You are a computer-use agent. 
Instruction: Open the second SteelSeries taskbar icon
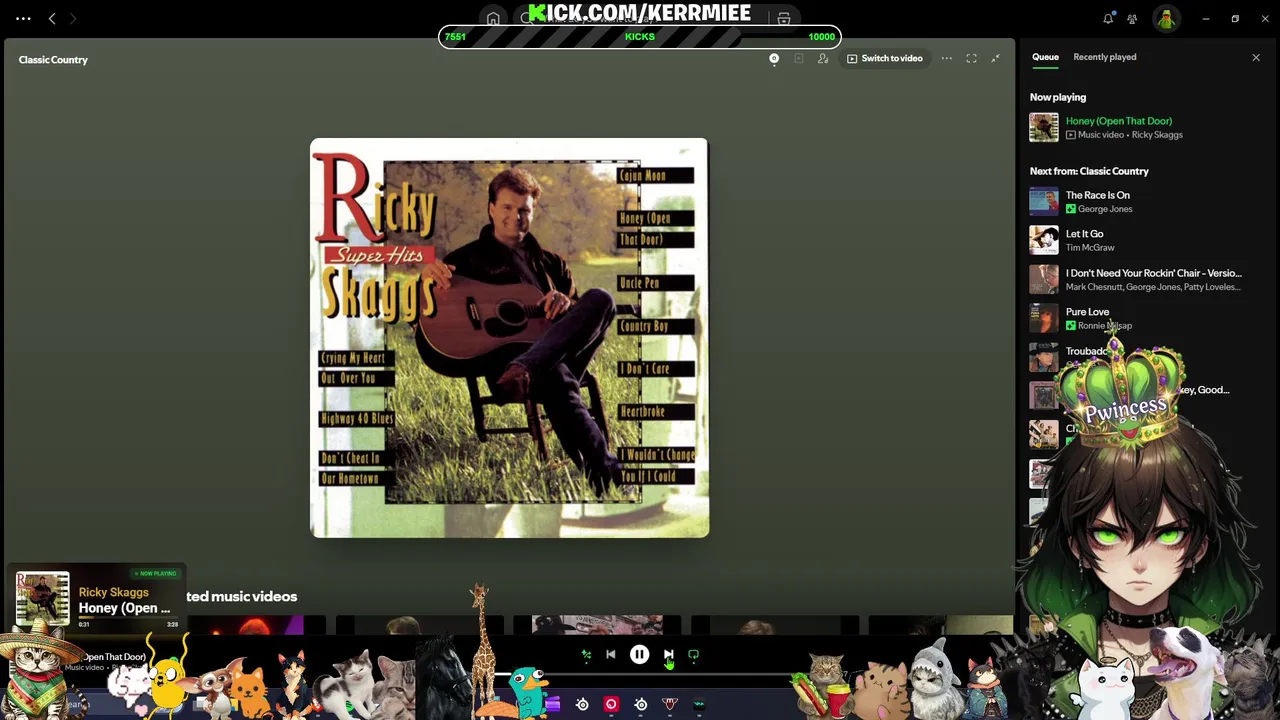(641, 705)
